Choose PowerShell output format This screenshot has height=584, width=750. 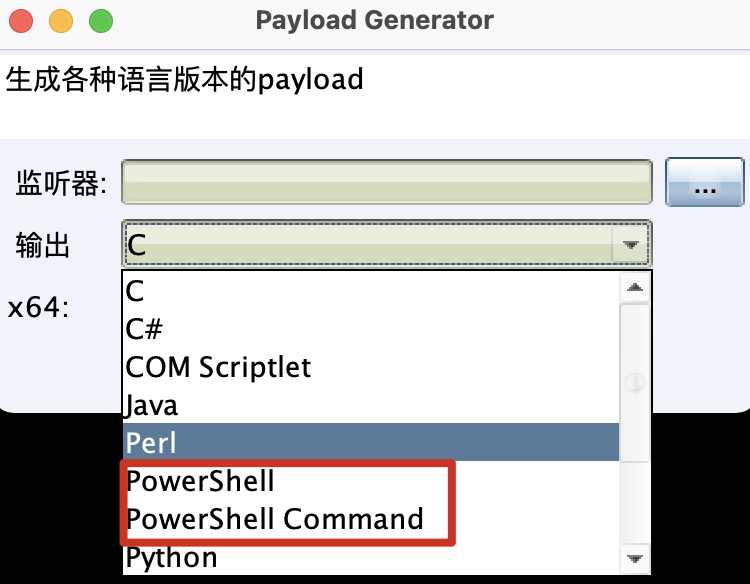(x=371, y=481)
